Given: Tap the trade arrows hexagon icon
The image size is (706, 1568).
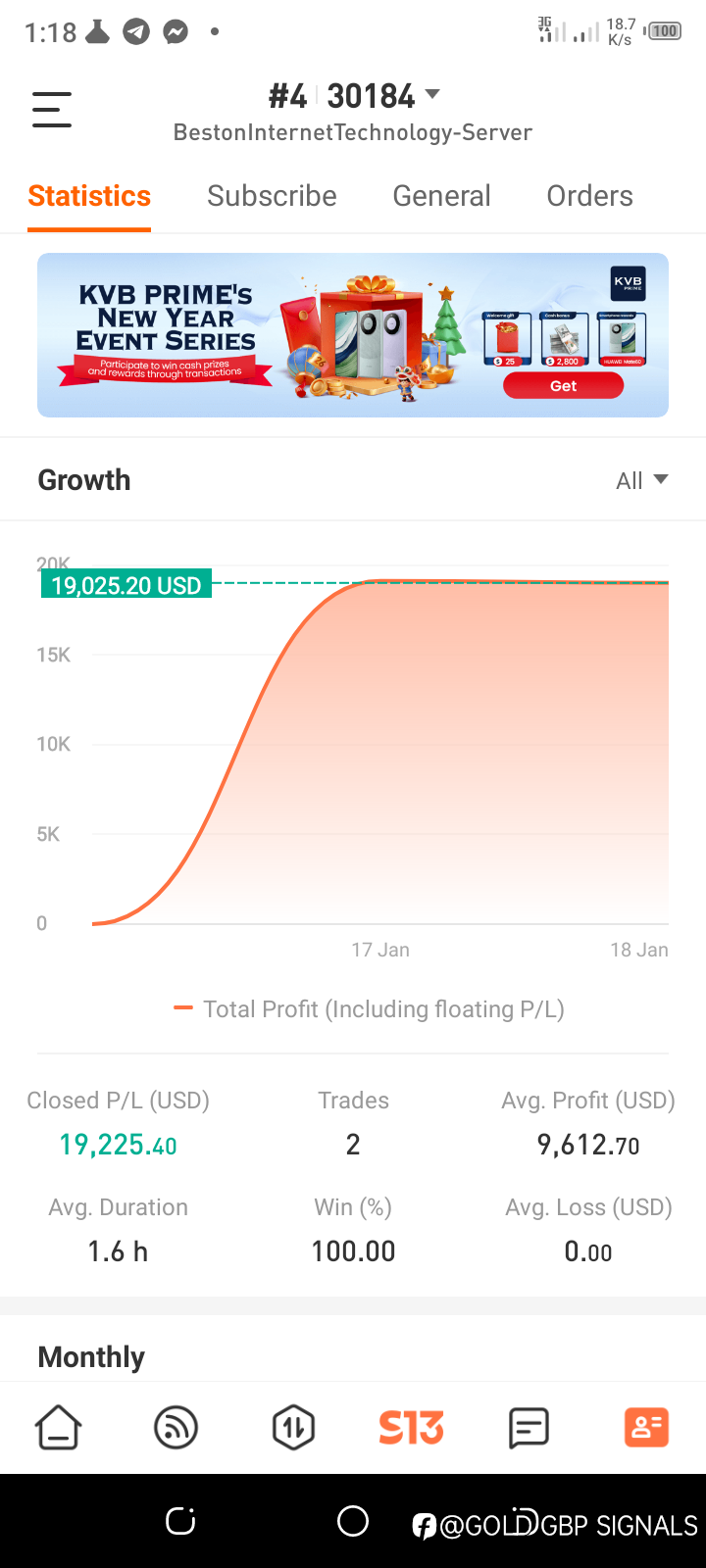Looking at the screenshot, I should click(293, 1427).
